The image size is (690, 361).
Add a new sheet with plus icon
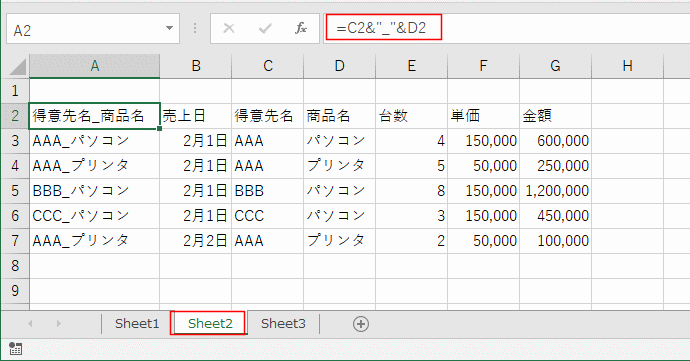point(361,324)
